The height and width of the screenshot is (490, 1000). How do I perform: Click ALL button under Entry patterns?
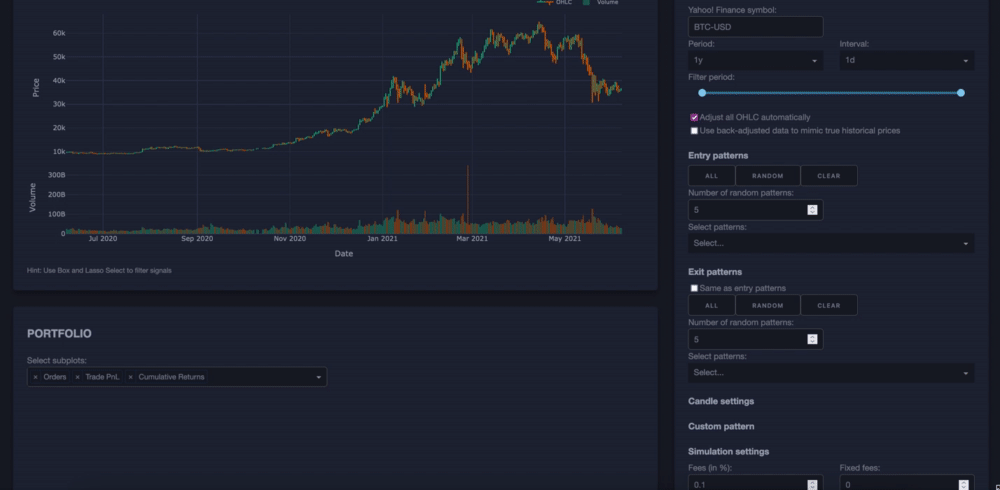(712, 175)
